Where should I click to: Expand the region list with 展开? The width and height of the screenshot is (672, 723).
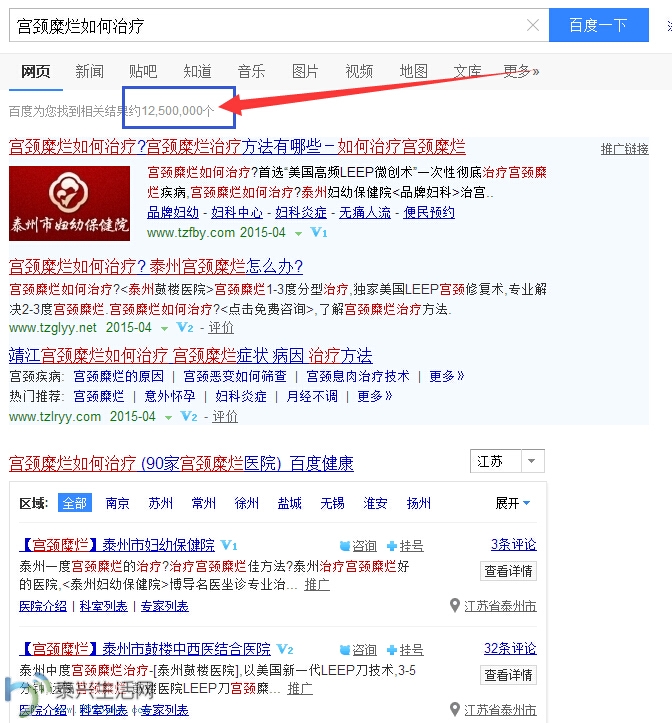(512, 503)
